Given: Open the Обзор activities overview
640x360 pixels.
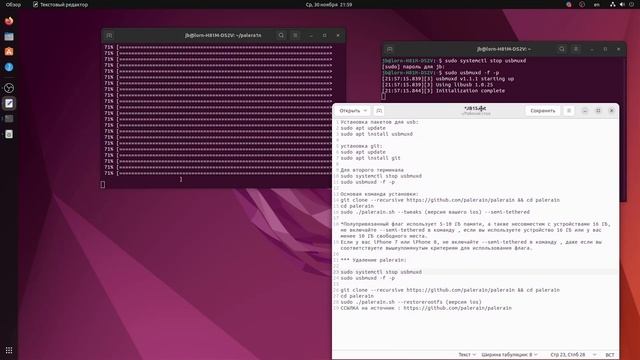Looking at the screenshot, I should [13, 4].
